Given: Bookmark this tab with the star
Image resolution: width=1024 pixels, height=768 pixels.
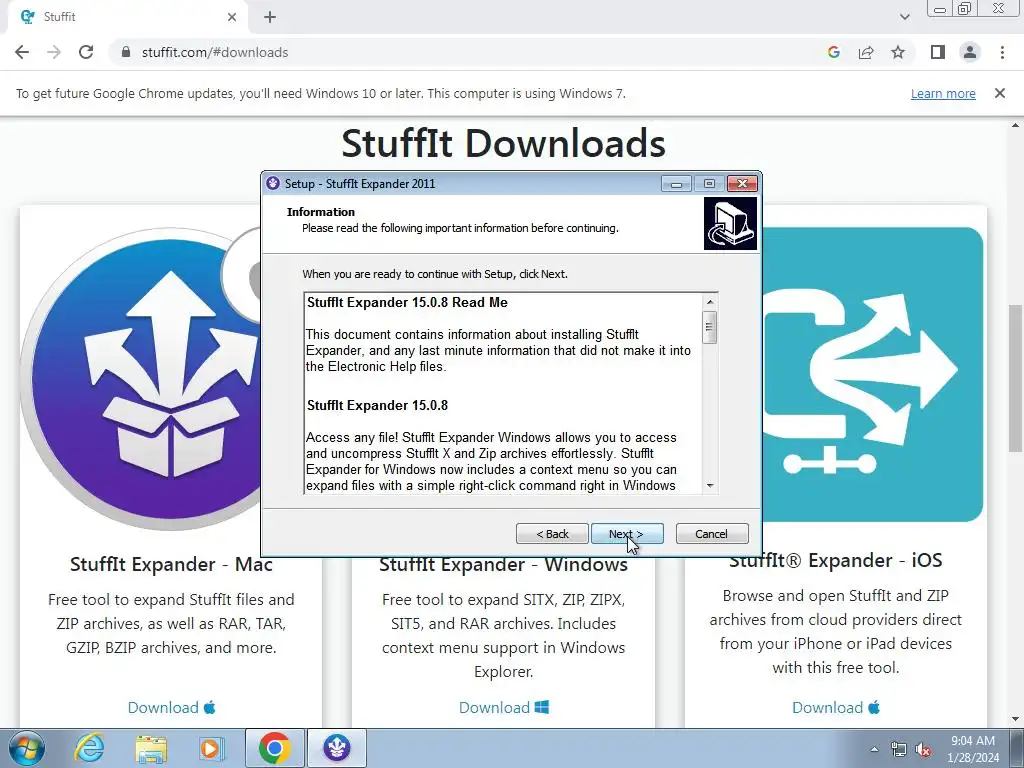Looking at the screenshot, I should (898, 52).
